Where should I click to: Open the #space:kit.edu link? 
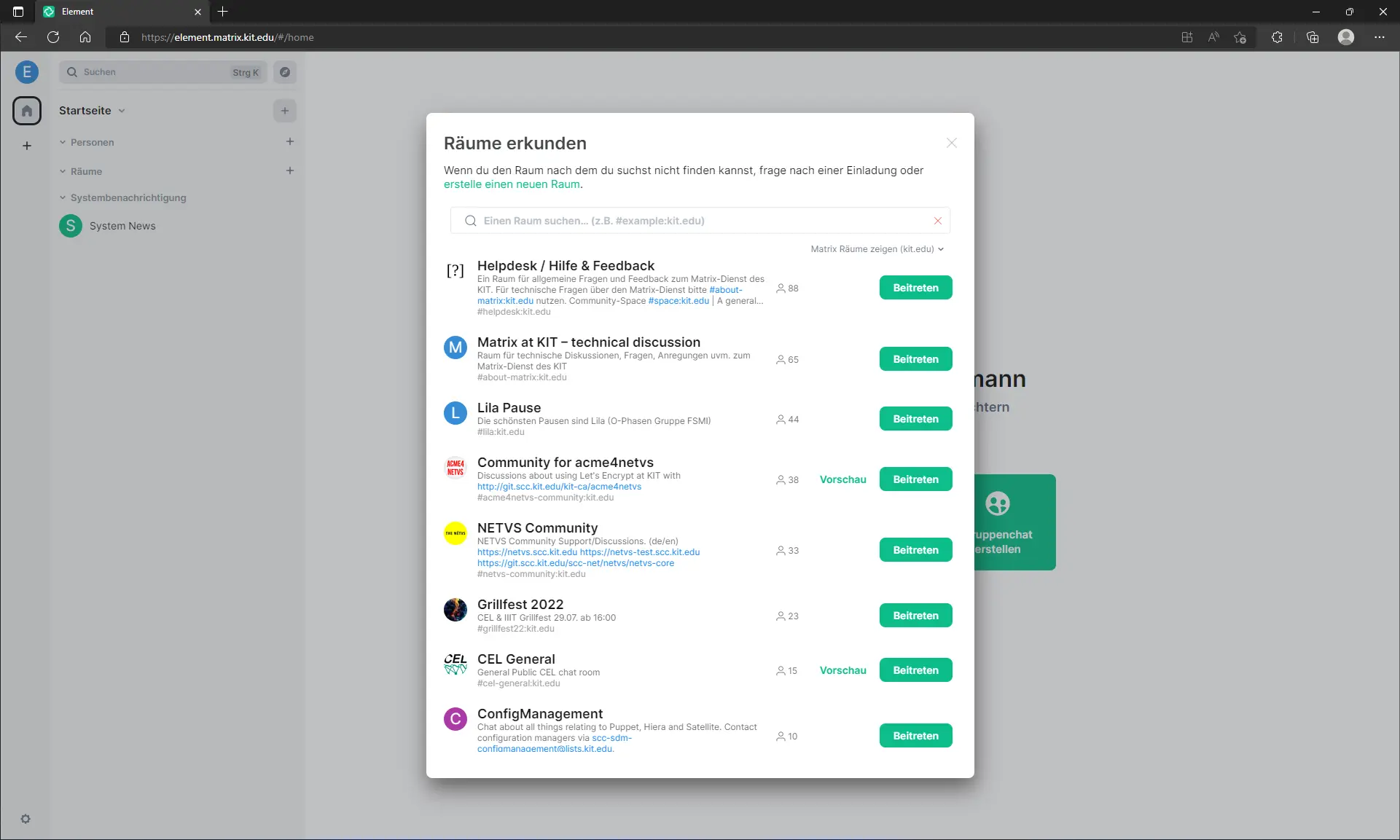click(679, 301)
